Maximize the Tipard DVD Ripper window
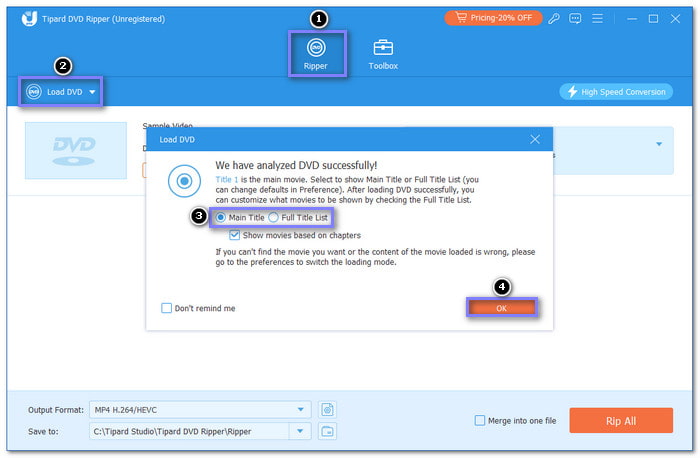Viewport: 700px width, 458px height. tap(653, 19)
